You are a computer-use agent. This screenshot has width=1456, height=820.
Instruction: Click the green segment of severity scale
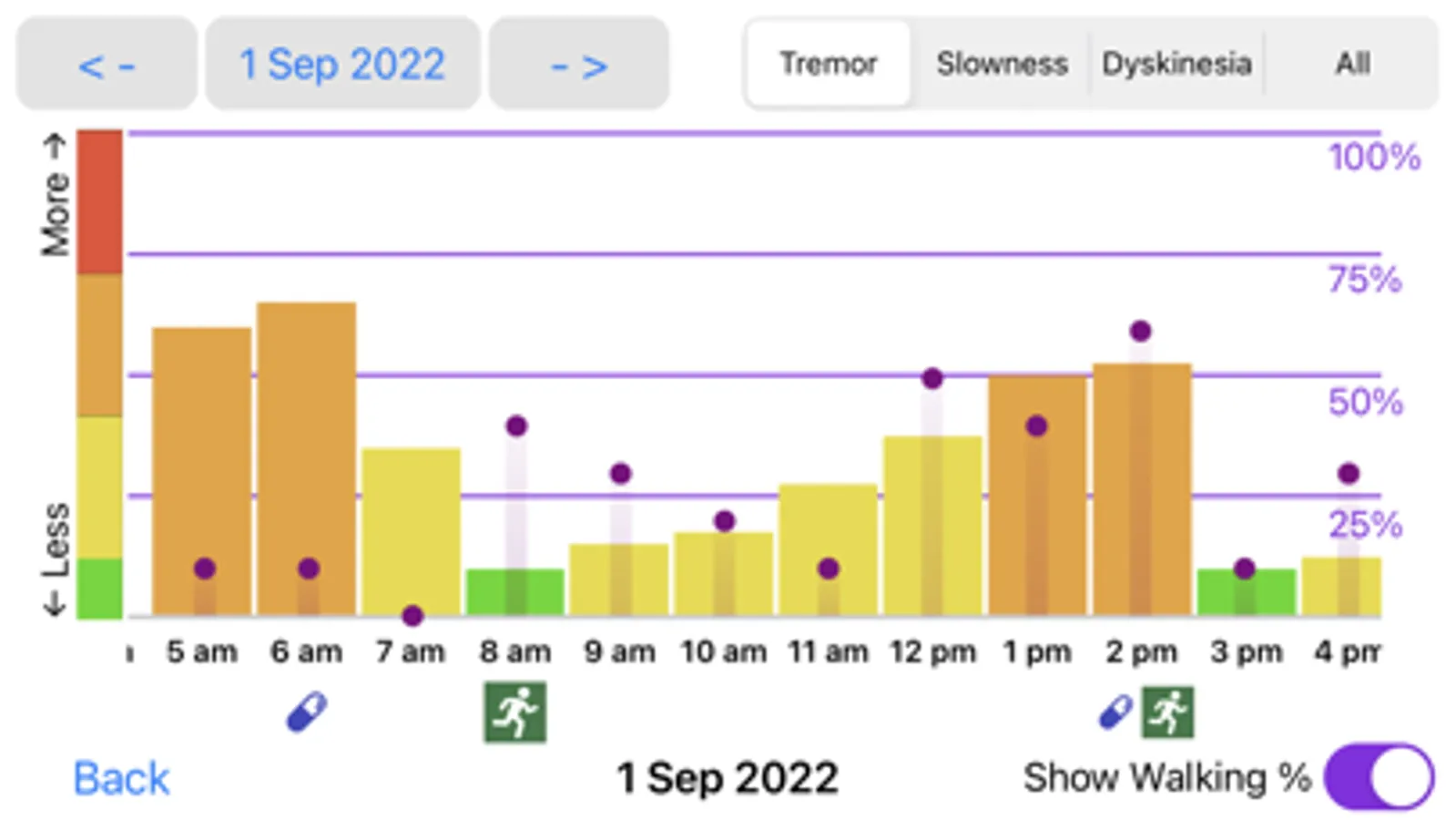coord(99,588)
